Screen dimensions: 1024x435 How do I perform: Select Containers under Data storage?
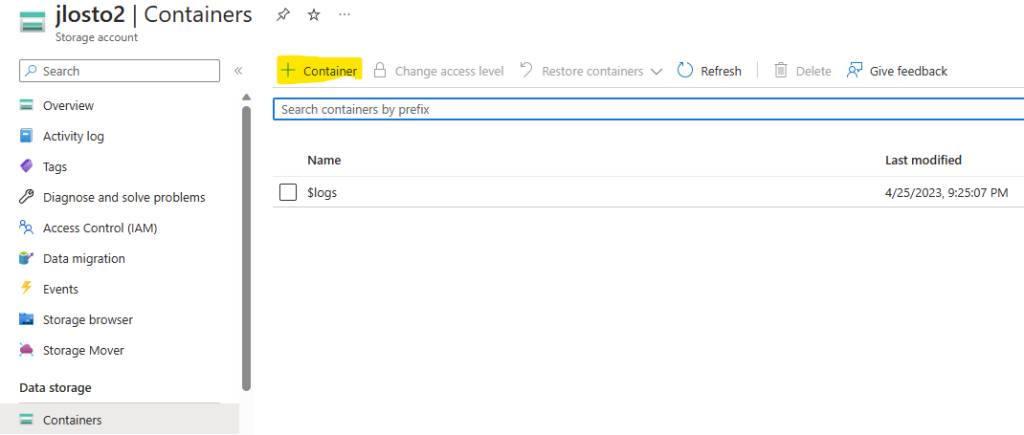[72, 419]
